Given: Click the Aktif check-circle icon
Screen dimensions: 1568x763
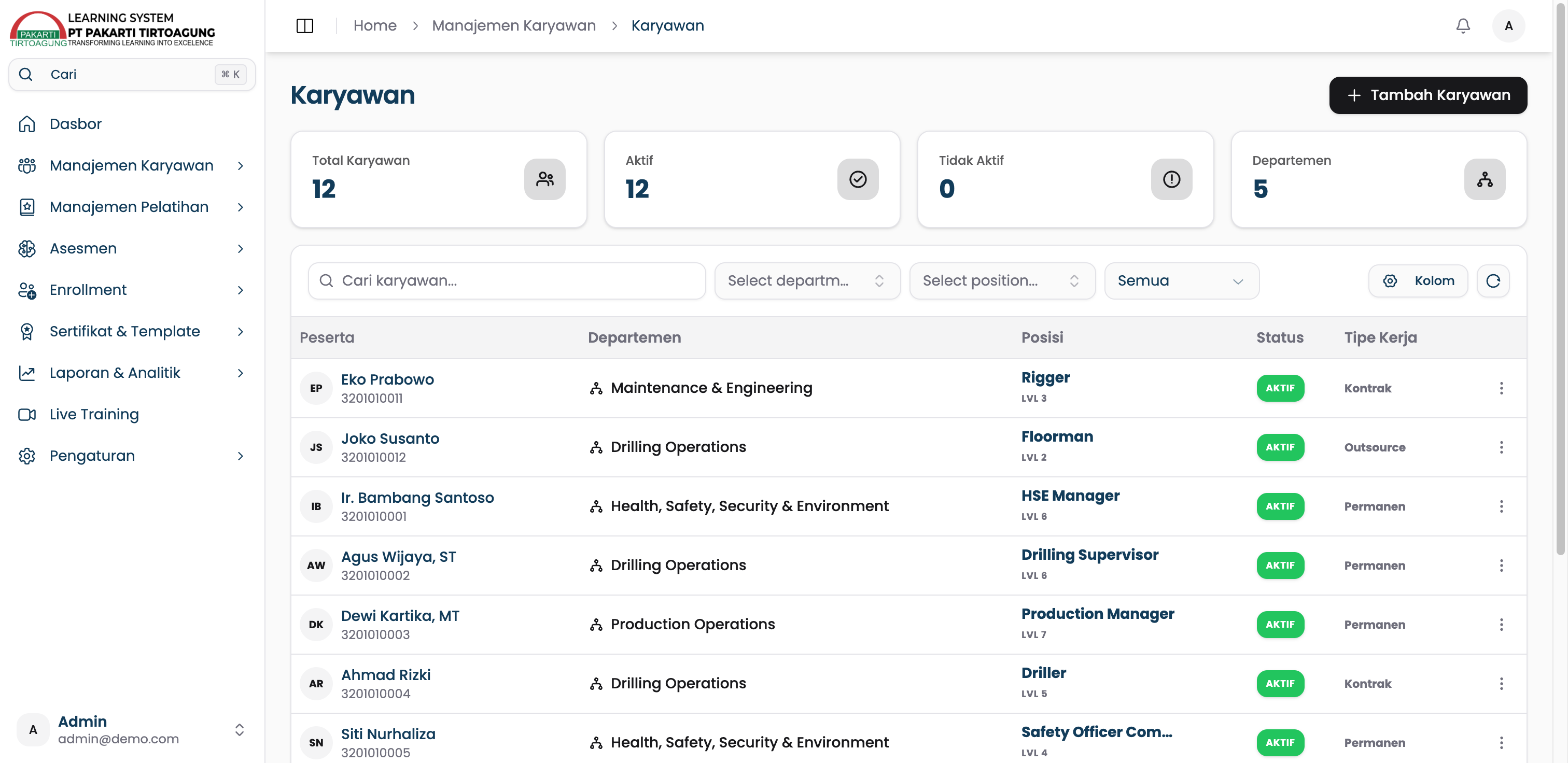Looking at the screenshot, I should tap(858, 179).
